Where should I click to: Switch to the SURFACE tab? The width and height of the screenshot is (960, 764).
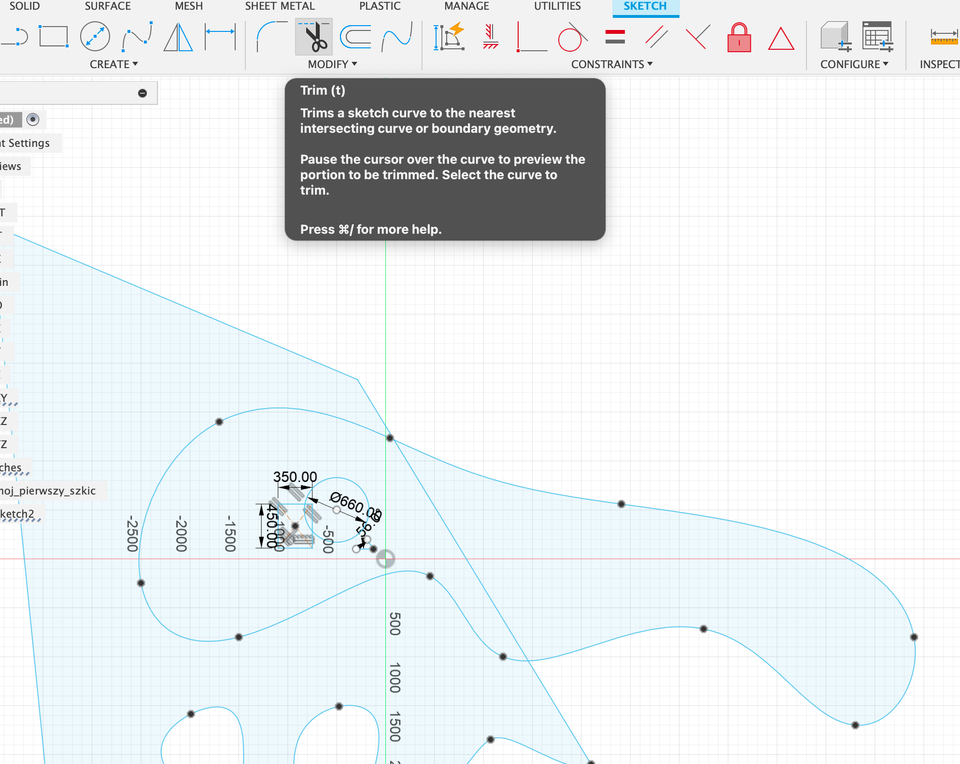click(107, 6)
